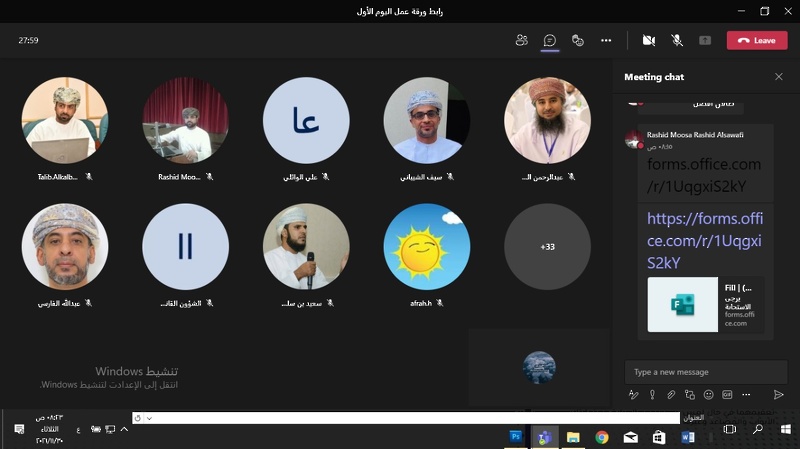Send the chat message
The height and width of the screenshot is (449, 800).
coord(778,394)
